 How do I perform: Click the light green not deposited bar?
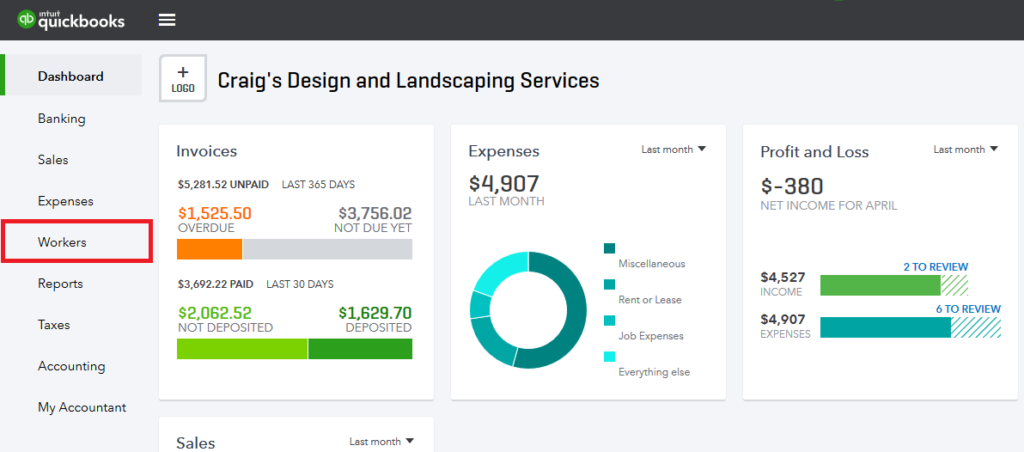(242, 349)
